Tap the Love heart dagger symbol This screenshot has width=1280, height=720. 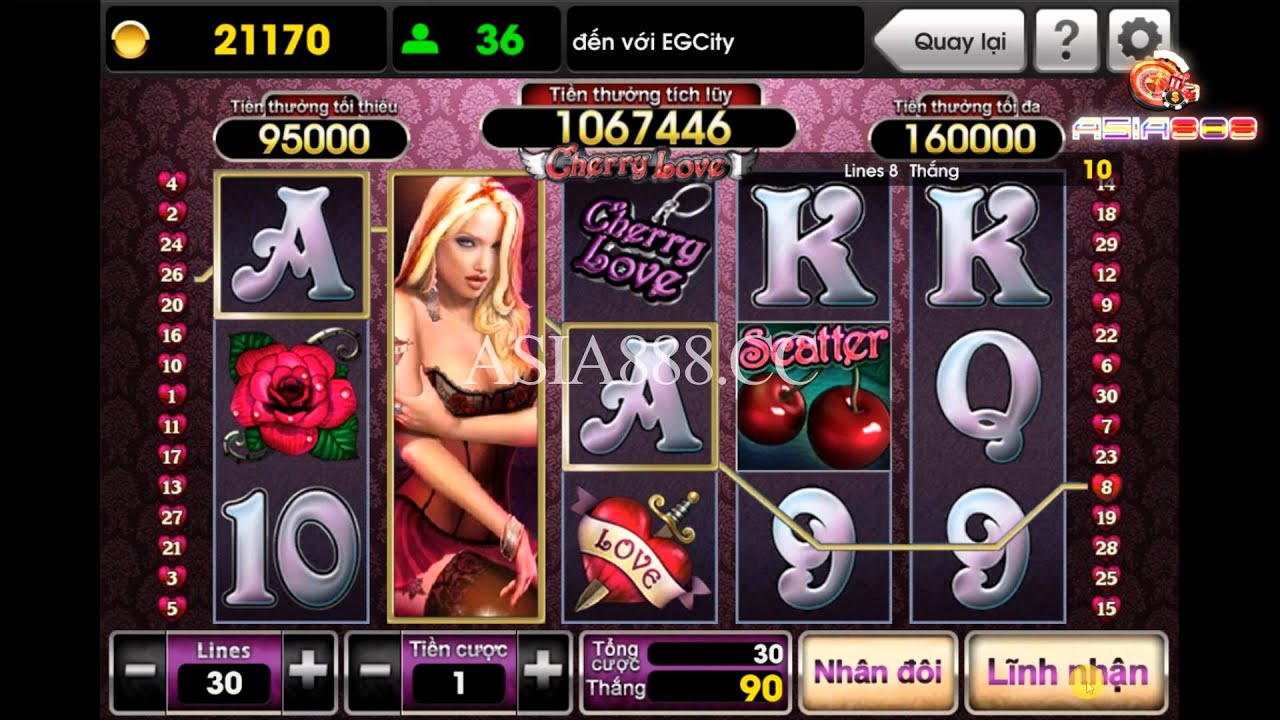pos(640,548)
